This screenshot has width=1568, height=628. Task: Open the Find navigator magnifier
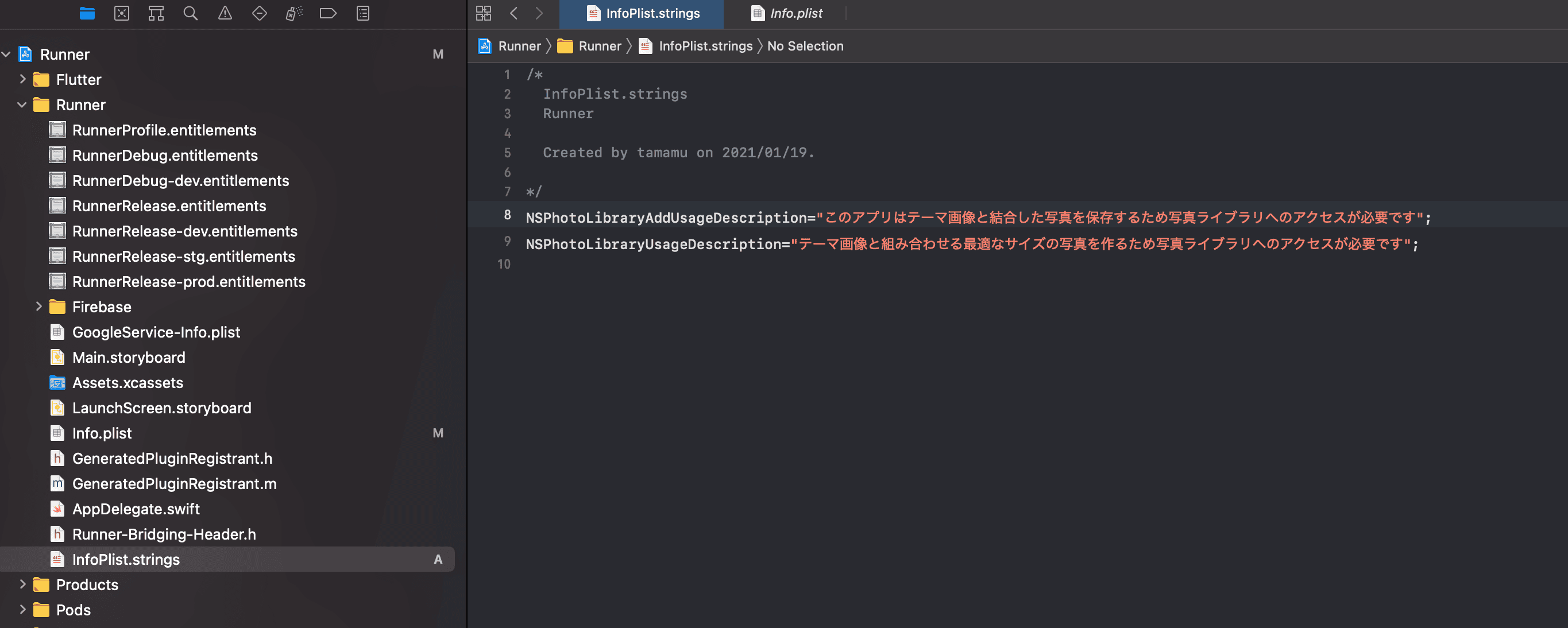[x=191, y=13]
